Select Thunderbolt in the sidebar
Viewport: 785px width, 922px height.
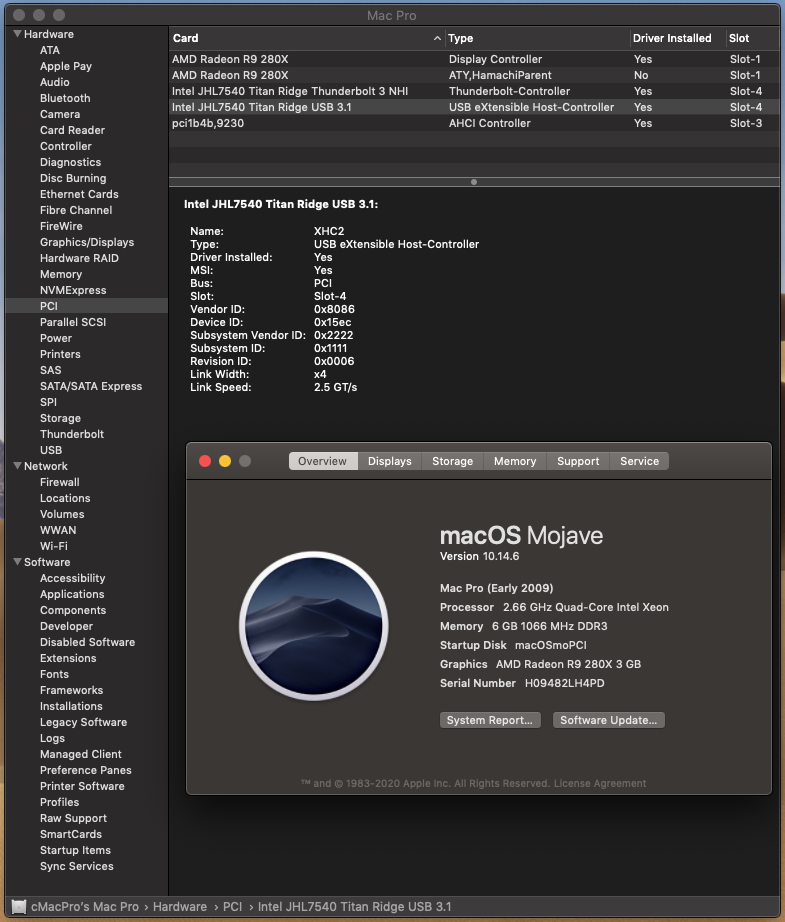(x=72, y=434)
